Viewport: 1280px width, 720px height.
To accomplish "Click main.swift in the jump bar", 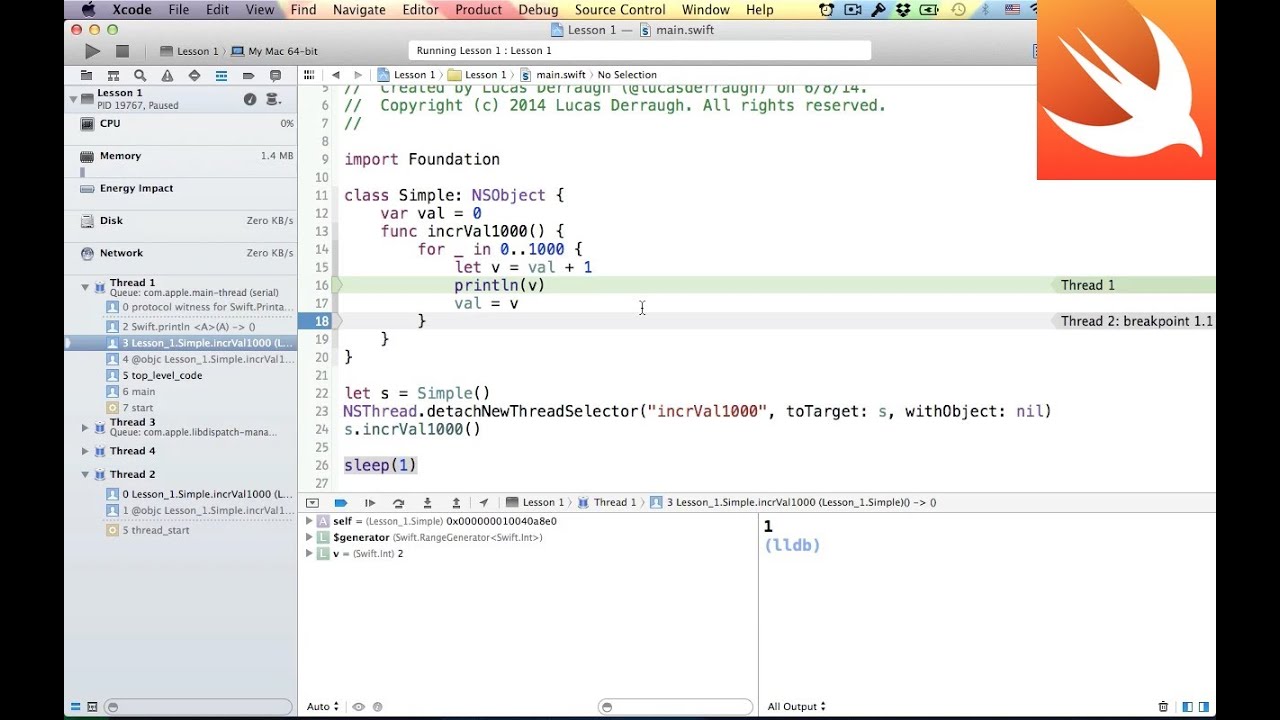I will [x=553, y=75].
